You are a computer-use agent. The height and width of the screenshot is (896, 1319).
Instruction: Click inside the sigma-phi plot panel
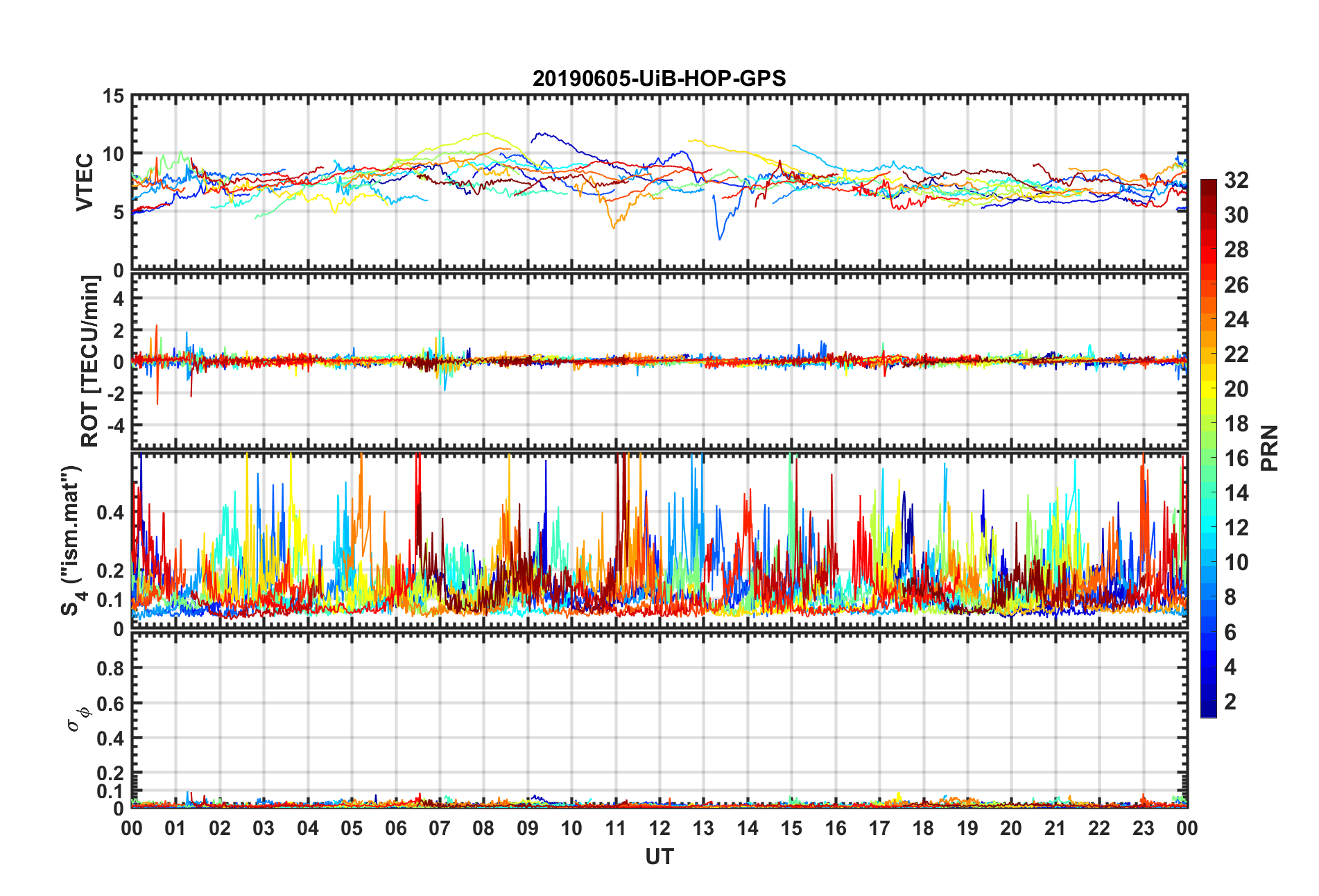[x=659, y=721]
